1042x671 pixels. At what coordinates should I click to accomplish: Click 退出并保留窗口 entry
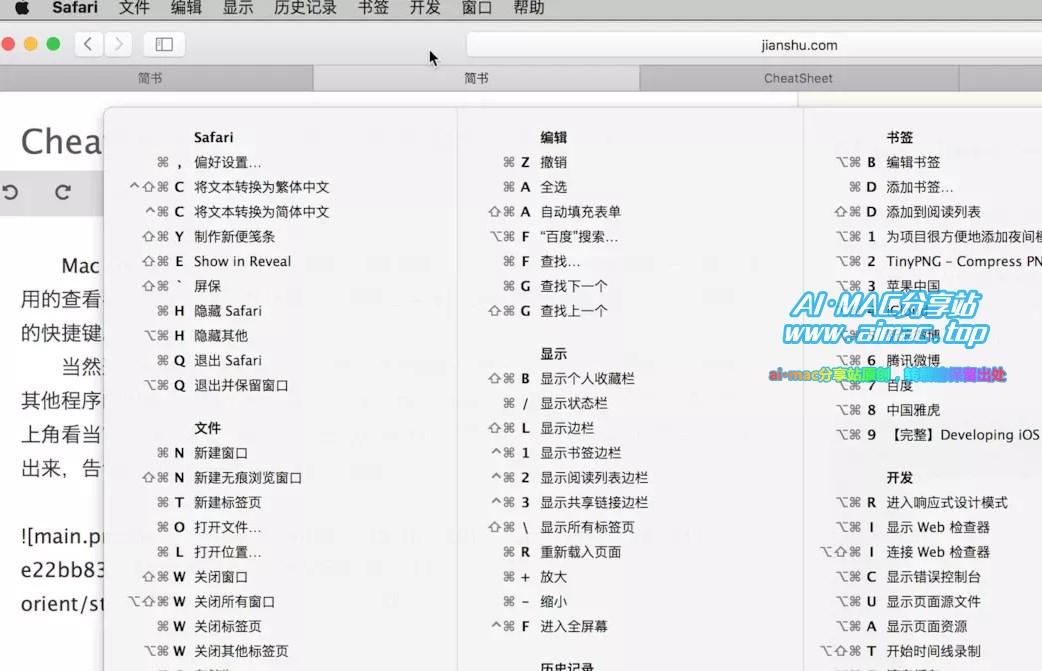click(241, 385)
